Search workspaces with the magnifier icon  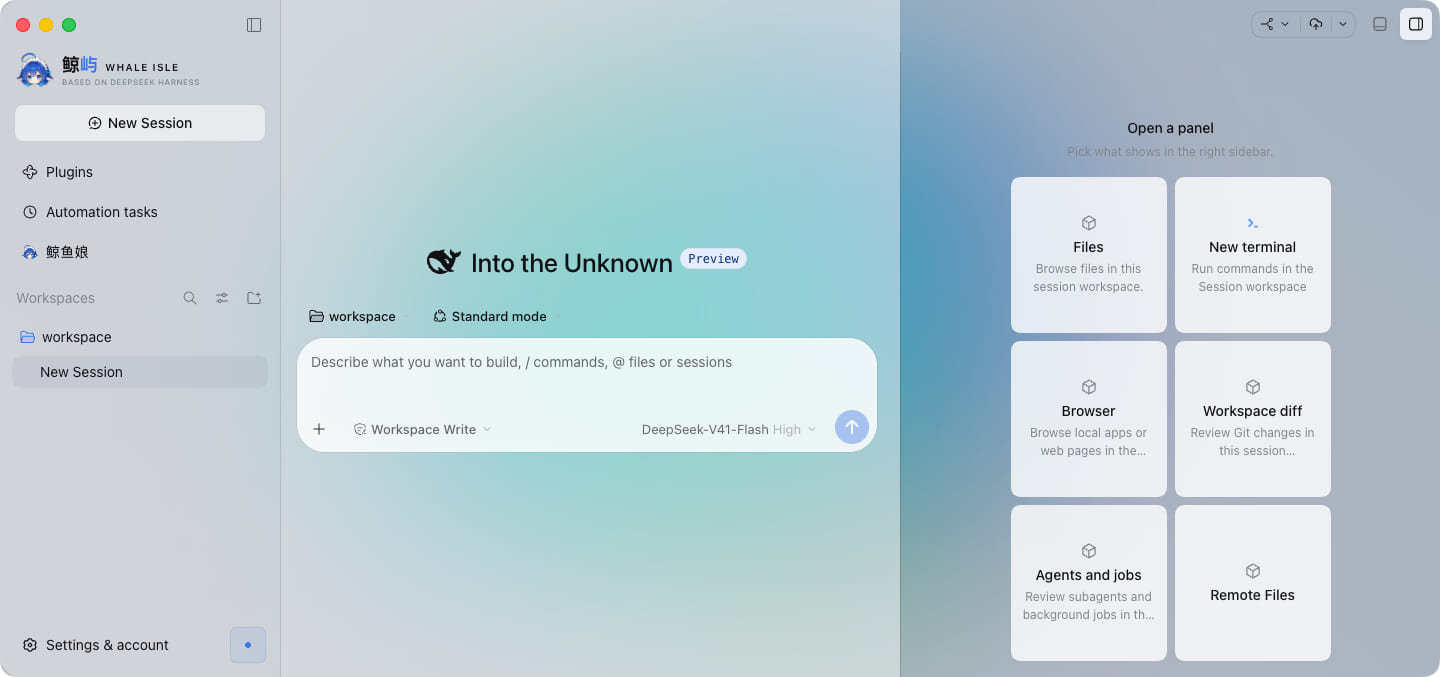pyautogui.click(x=190, y=298)
